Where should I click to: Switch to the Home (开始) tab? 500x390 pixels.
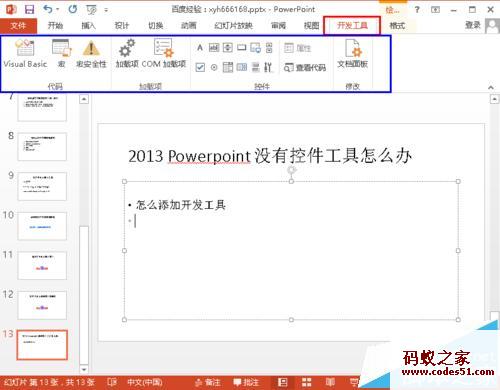point(55,26)
